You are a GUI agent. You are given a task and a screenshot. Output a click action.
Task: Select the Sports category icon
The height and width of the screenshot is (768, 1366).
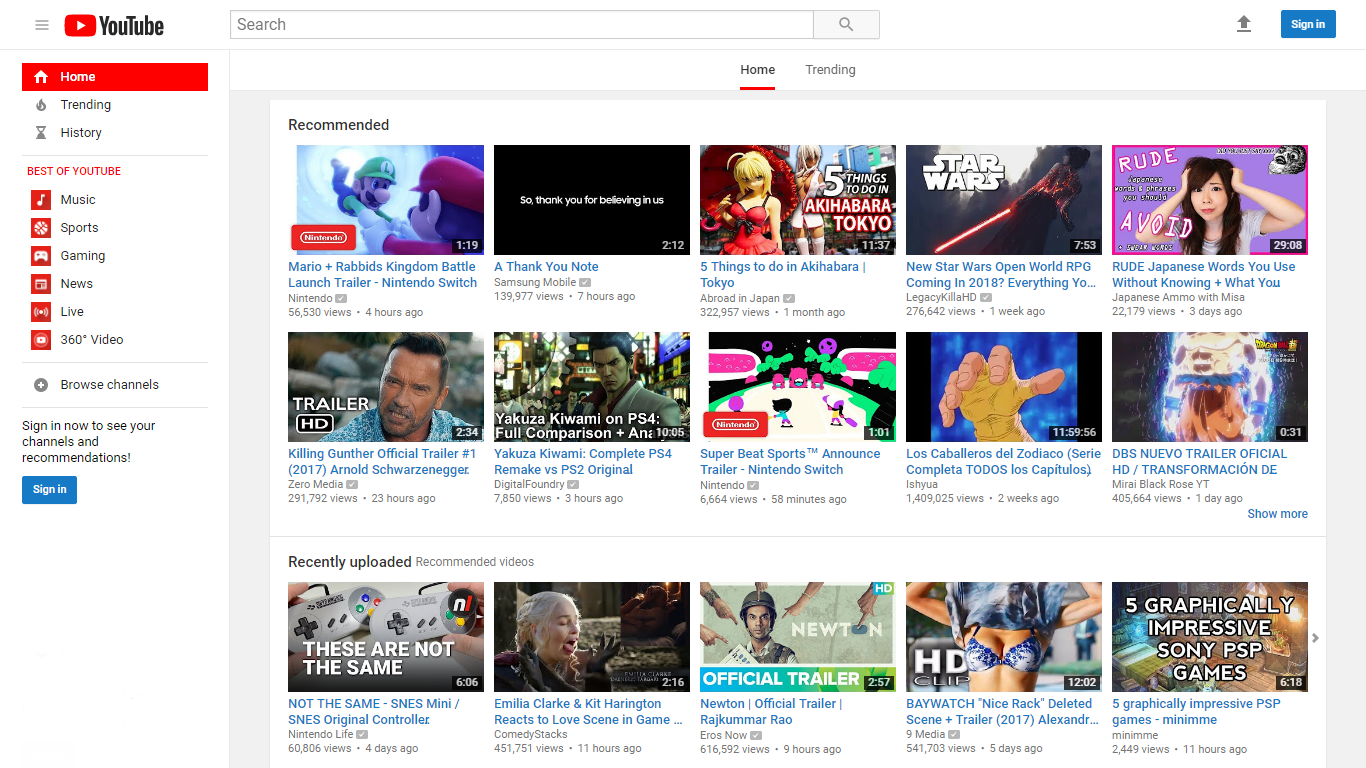[40, 227]
